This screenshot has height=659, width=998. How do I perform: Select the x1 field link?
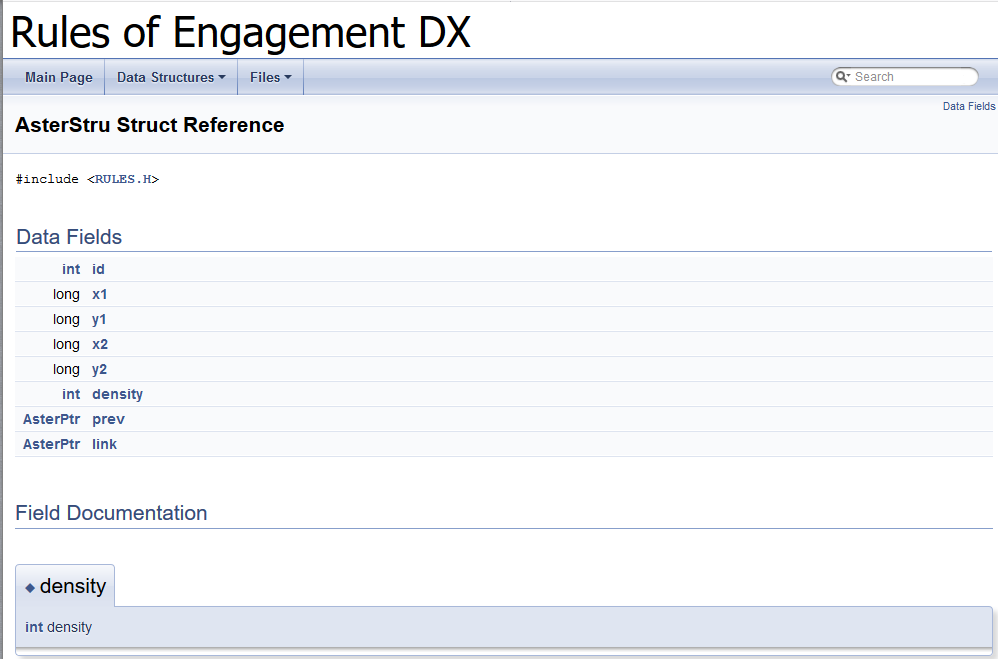tap(99, 294)
